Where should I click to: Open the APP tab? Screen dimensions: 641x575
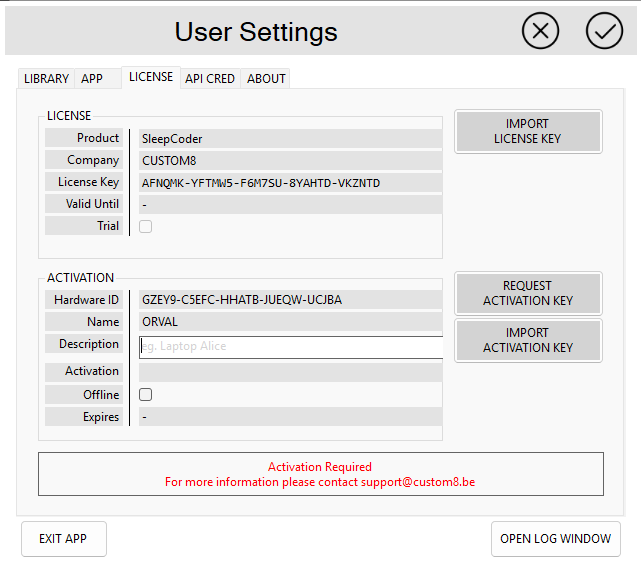coord(92,79)
